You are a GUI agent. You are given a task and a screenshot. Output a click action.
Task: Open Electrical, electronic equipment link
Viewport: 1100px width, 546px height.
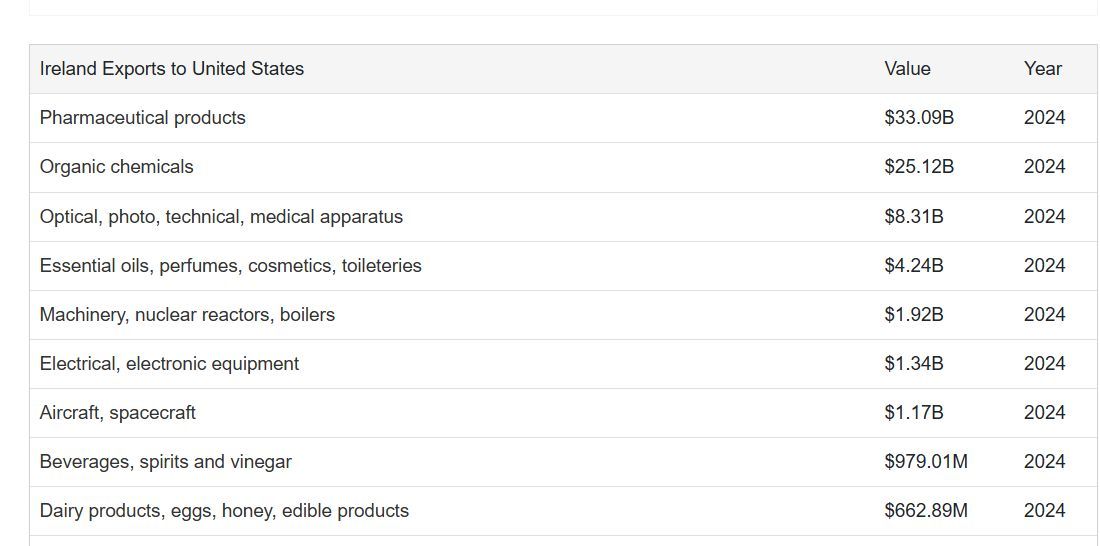169,363
